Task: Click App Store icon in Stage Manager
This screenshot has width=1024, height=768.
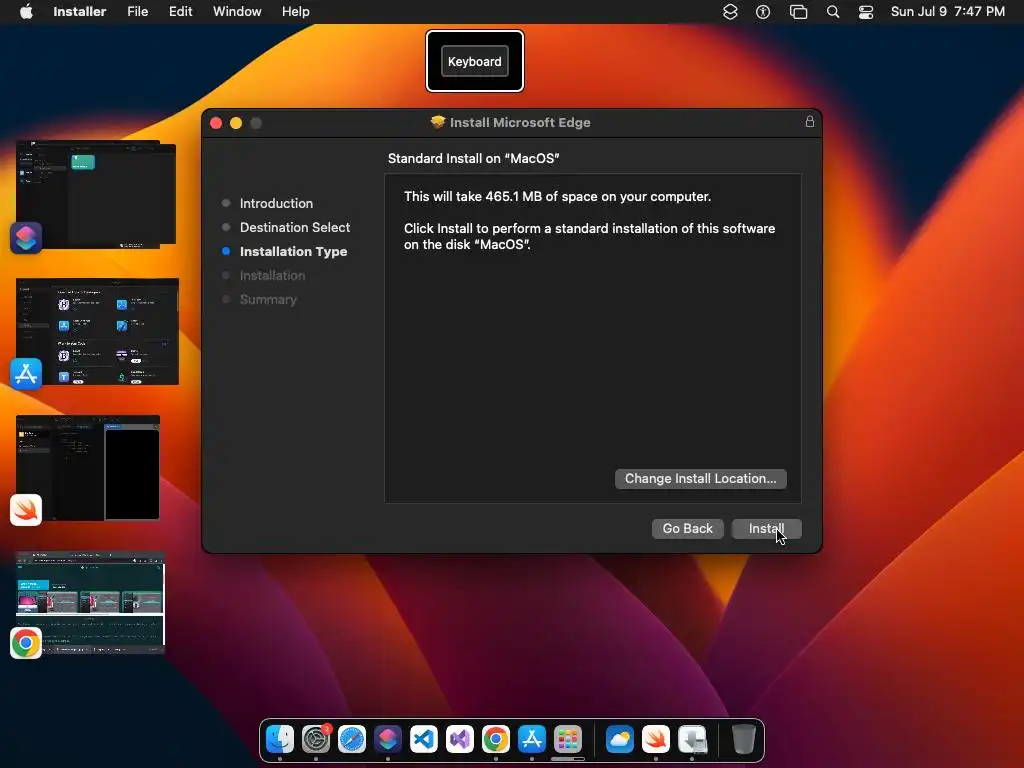Action: click(26, 374)
